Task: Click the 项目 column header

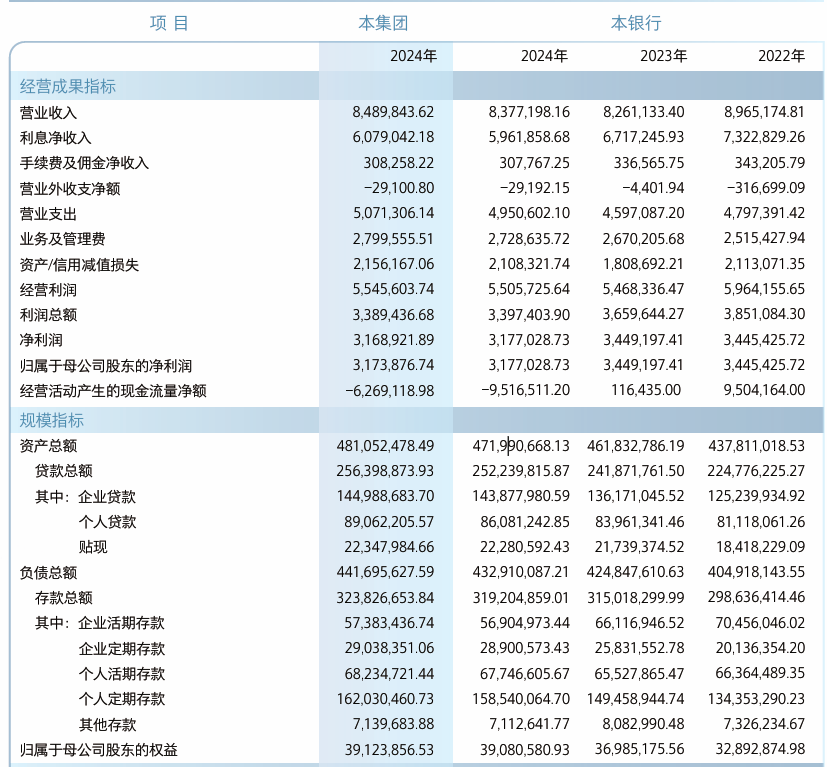Action: [169, 23]
